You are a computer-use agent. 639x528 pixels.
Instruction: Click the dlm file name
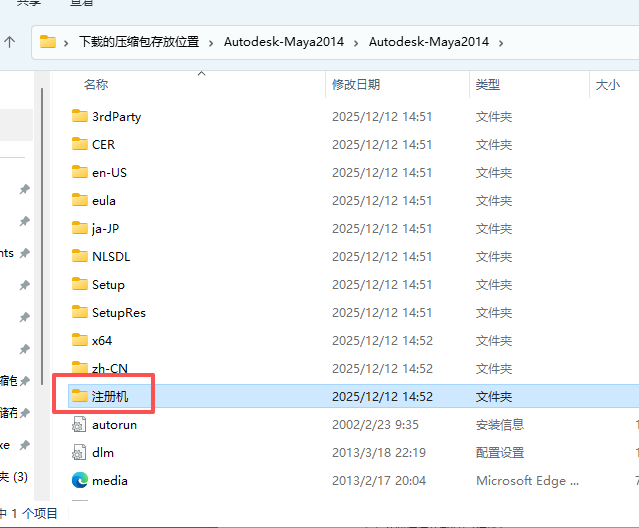pyautogui.click(x=103, y=453)
